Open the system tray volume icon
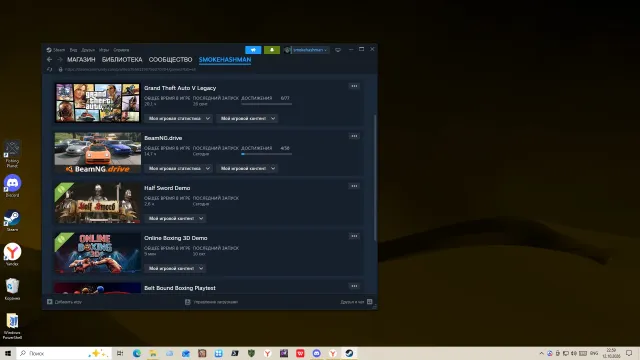Screen dimensions: 640x360 coord(574,353)
